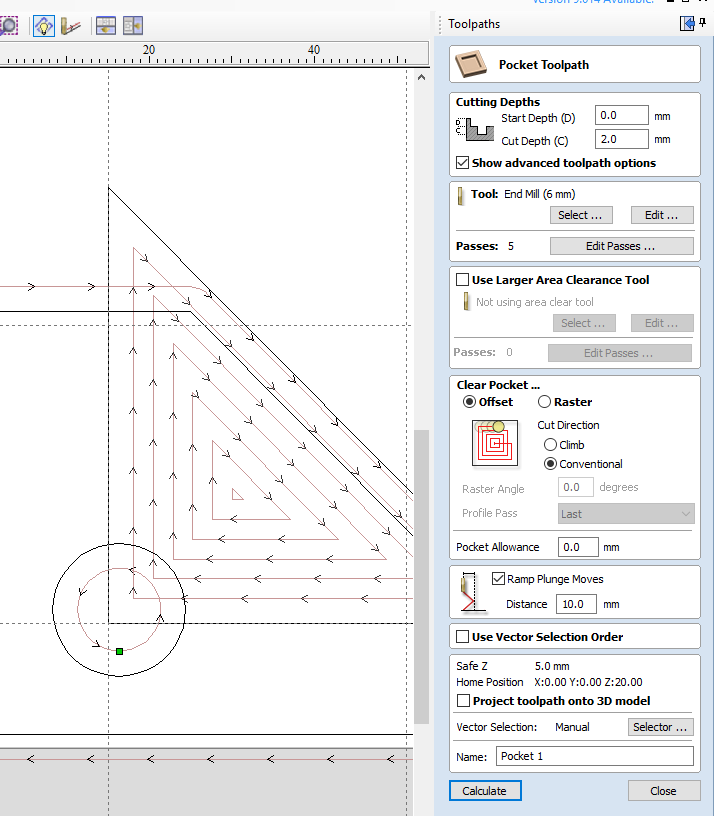Image resolution: width=714 pixels, height=816 pixels.
Task: Uncheck Show advanced toolpath options
Action: click(462, 163)
